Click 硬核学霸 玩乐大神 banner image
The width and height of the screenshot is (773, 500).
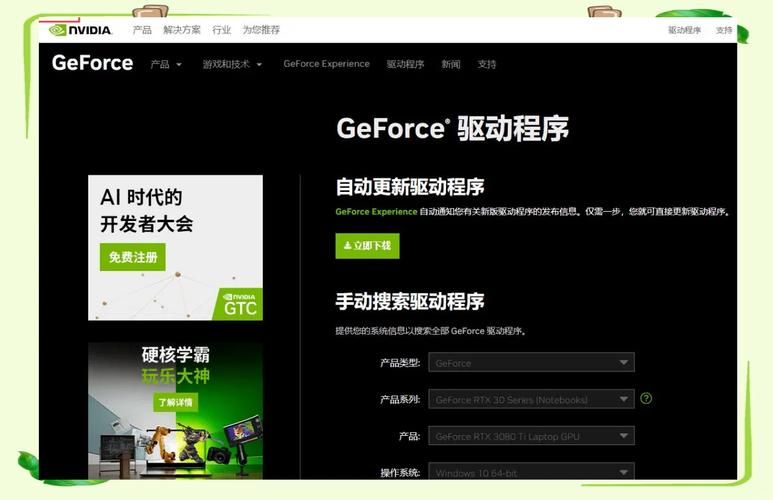[x=175, y=410]
